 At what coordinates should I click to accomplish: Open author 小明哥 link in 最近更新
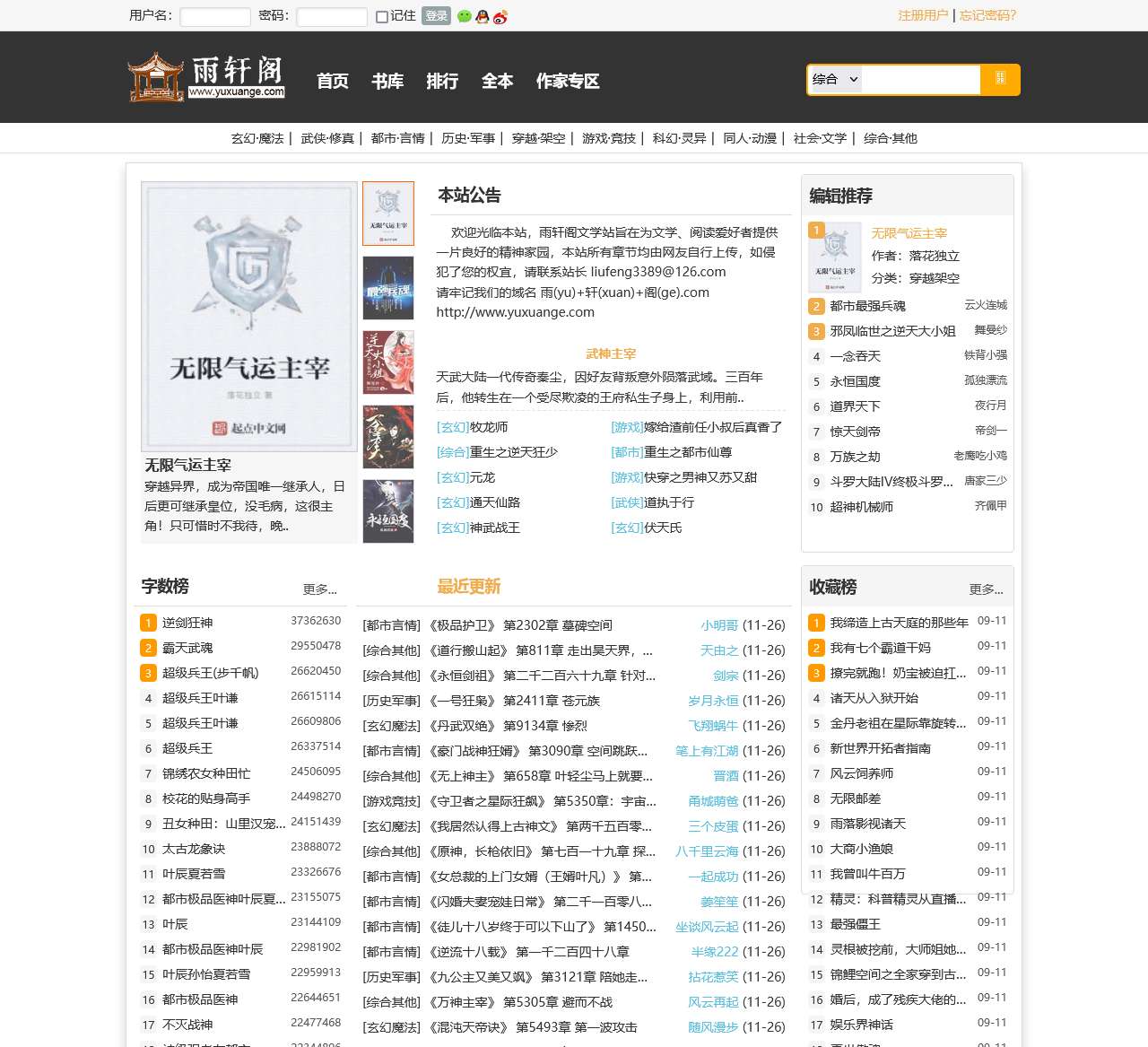[x=720, y=625]
